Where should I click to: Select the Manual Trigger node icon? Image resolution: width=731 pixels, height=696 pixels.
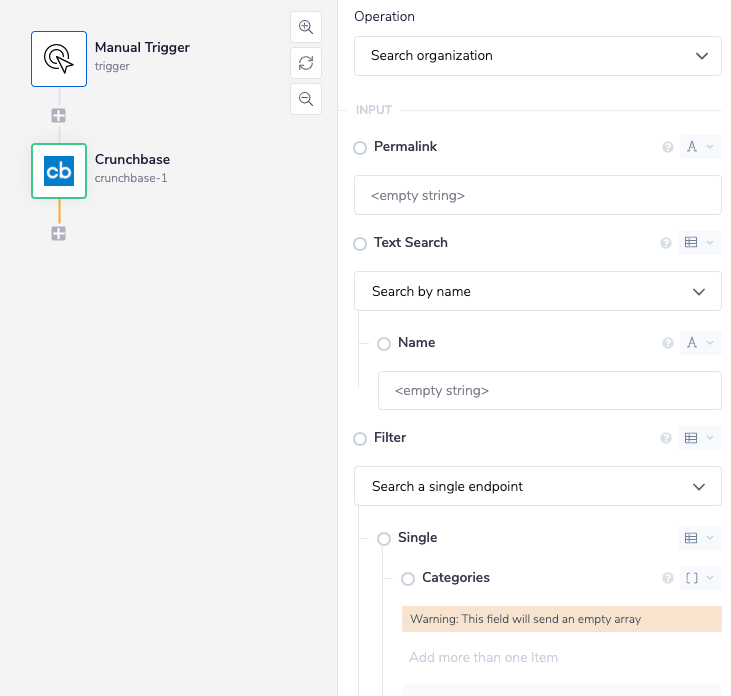59,59
